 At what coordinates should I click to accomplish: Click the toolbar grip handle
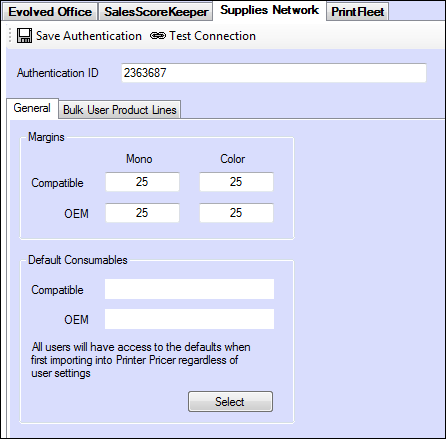pyautogui.click(x=10, y=35)
